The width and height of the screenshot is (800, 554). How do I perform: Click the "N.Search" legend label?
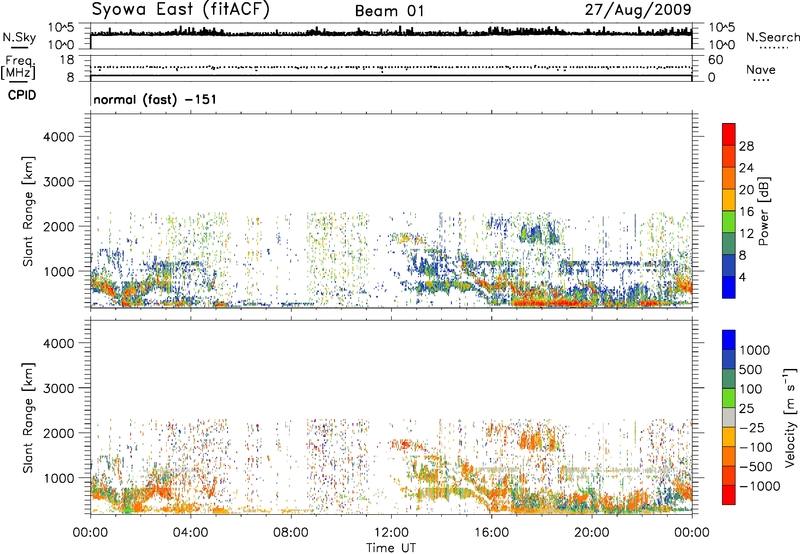[x=773, y=37]
